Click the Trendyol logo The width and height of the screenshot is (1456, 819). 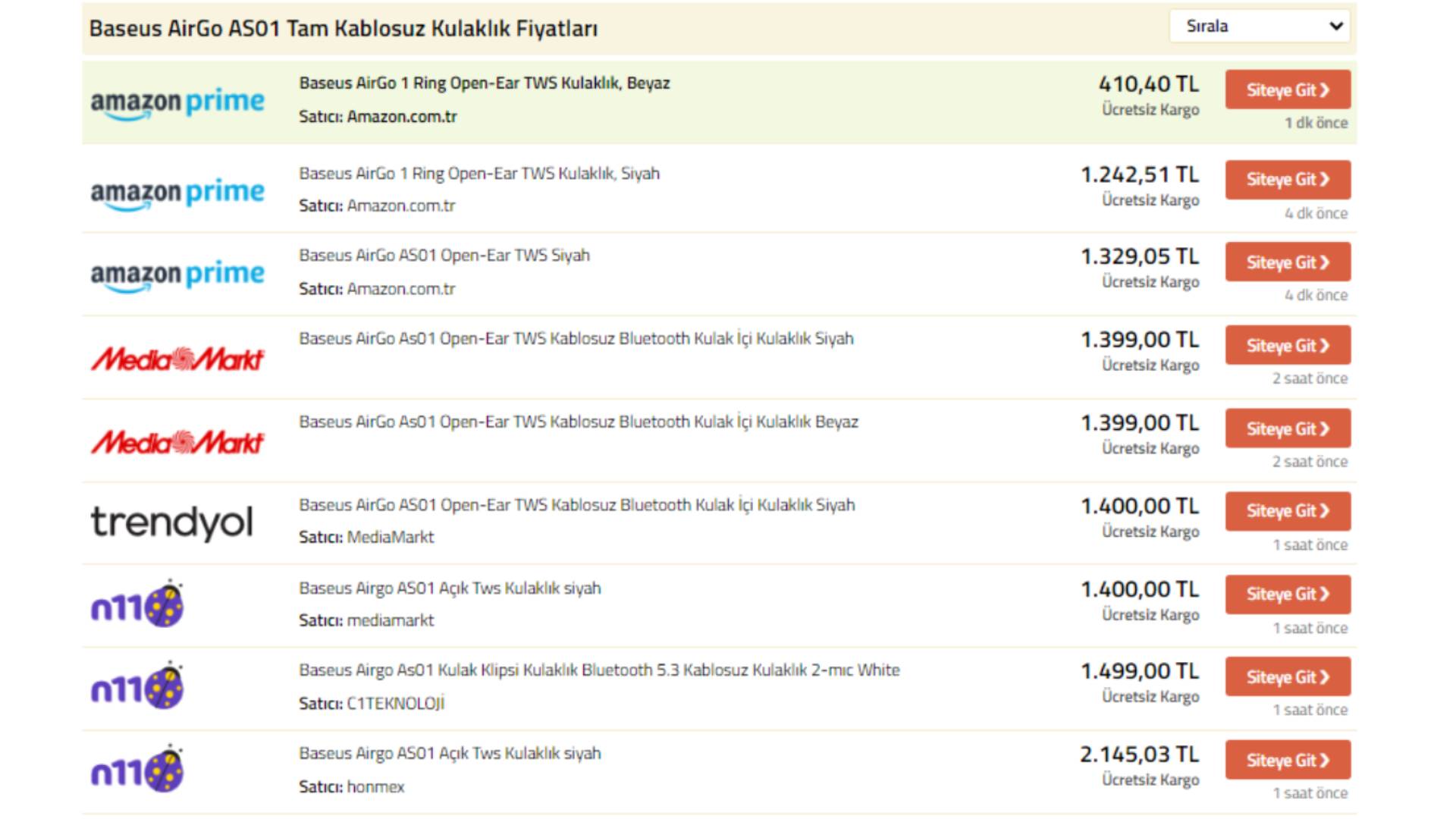point(171,523)
